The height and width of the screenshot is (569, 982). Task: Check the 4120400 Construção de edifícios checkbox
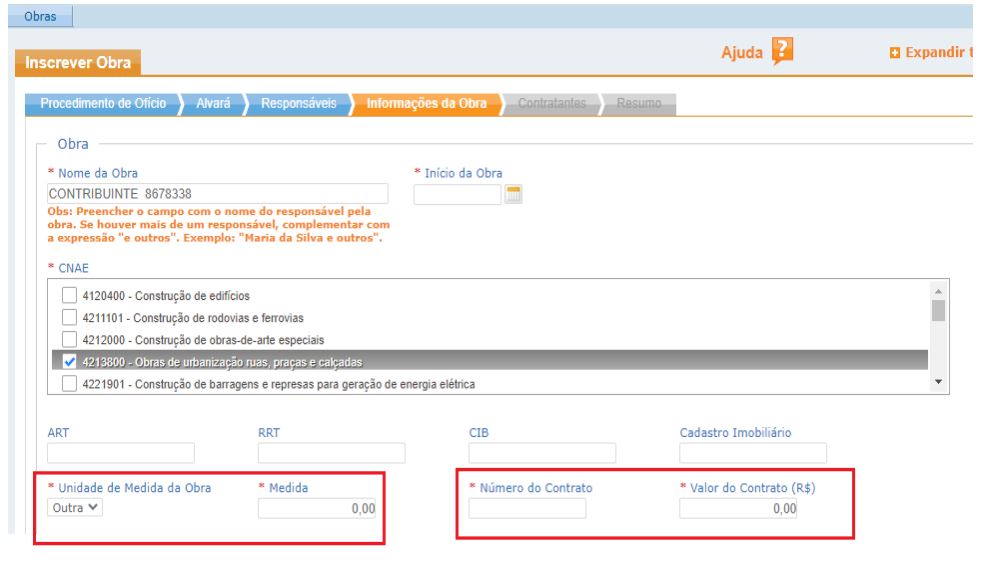pyautogui.click(x=69, y=295)
